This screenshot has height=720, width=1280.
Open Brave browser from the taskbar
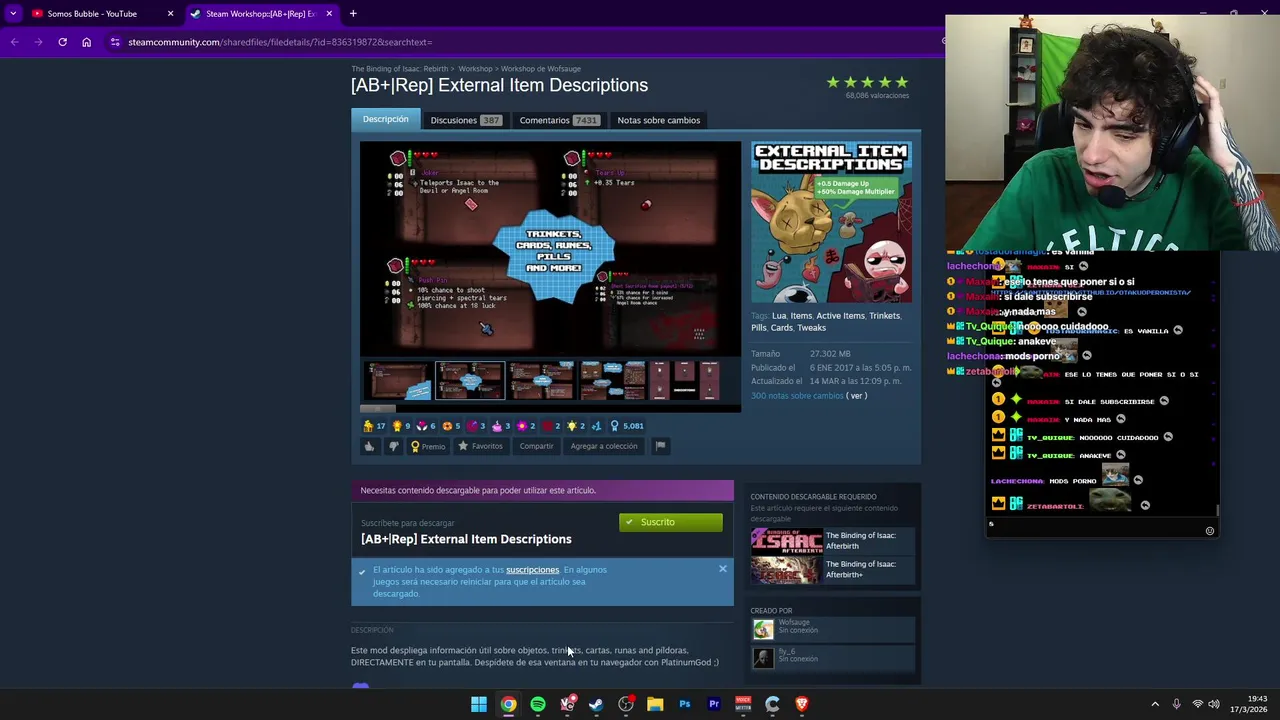tap(801, 704)
